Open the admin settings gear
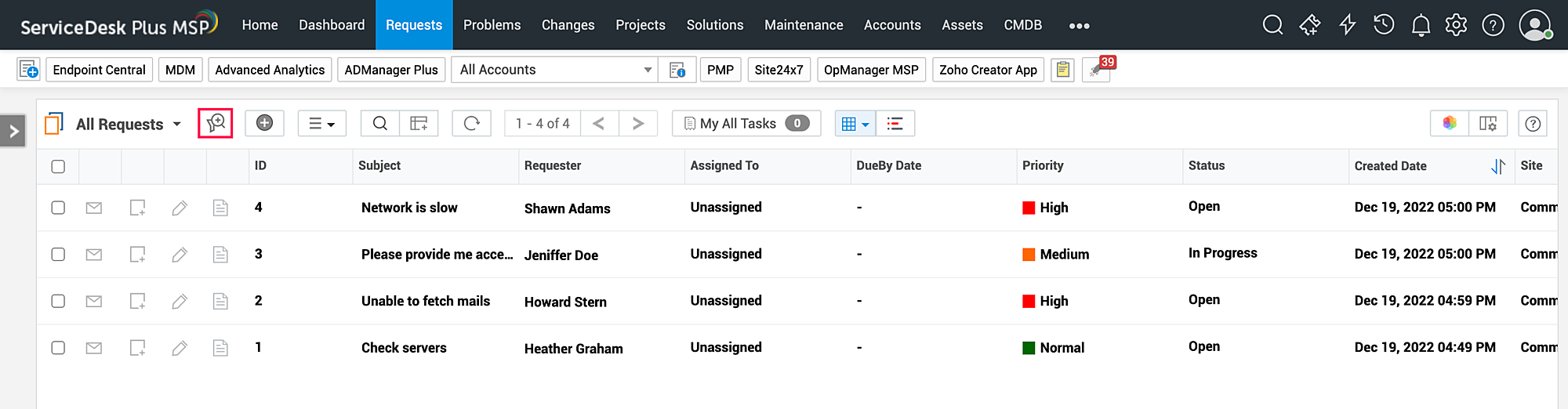 pos(1456,25)
